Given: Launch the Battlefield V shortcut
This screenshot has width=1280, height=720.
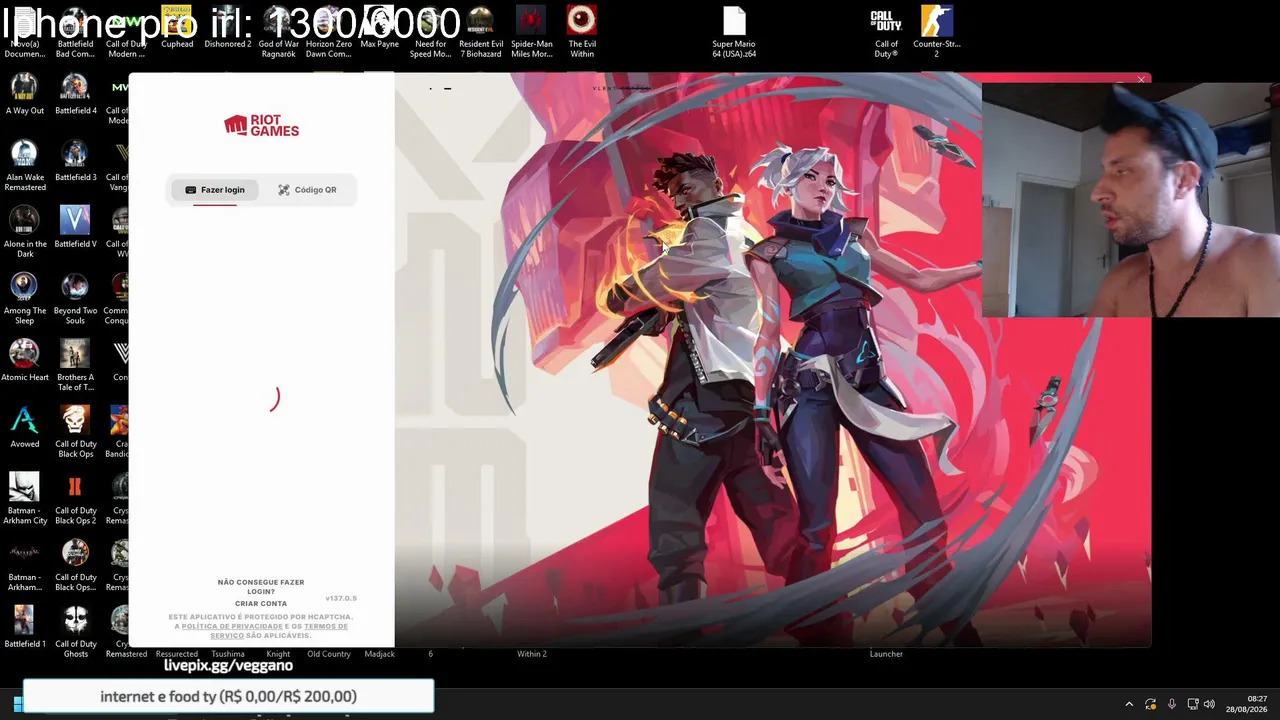Looking at the screenshot, I should 75,228.
